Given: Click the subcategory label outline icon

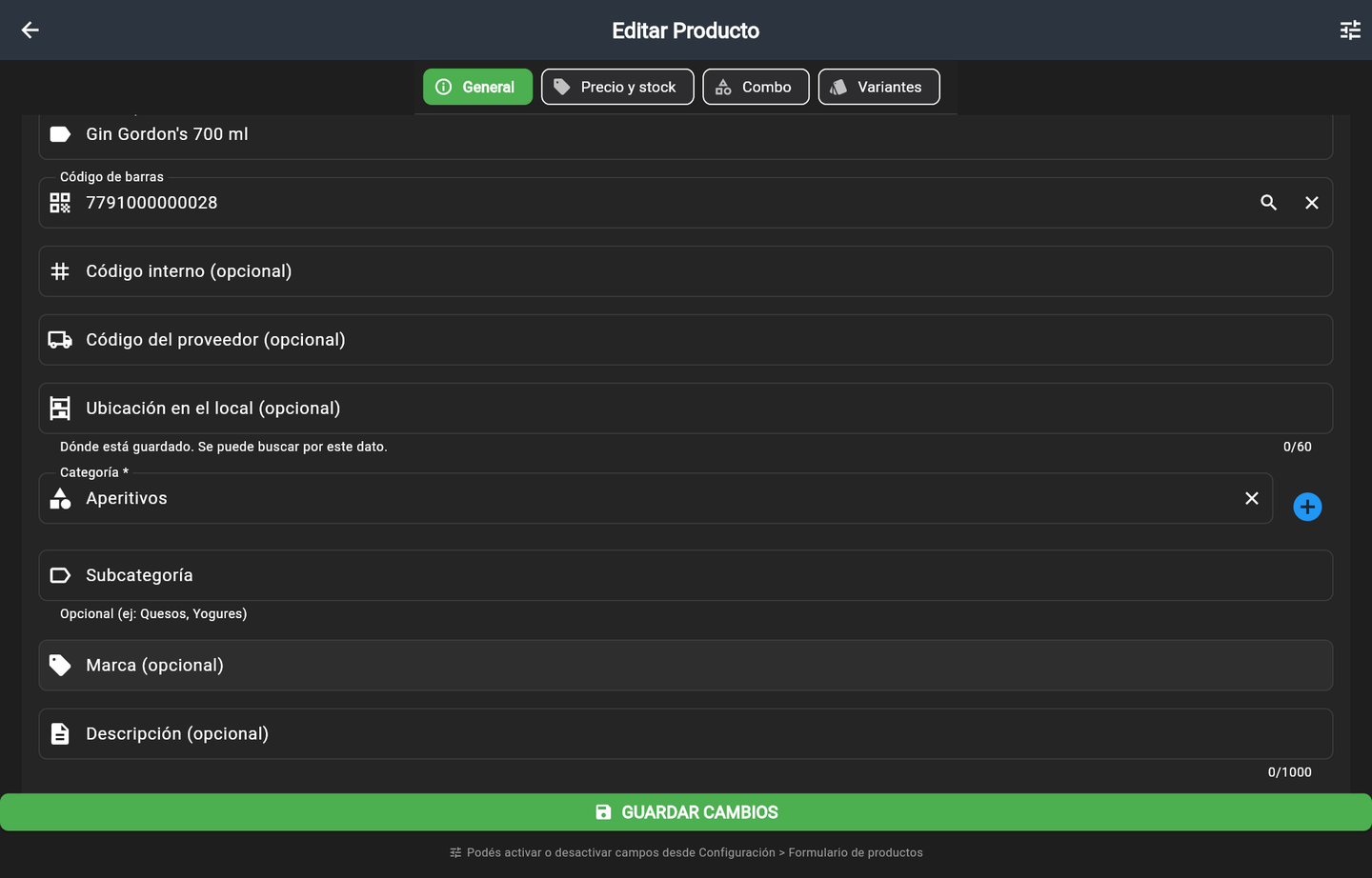Looking at the screenshot, I should tap(60, 575).
